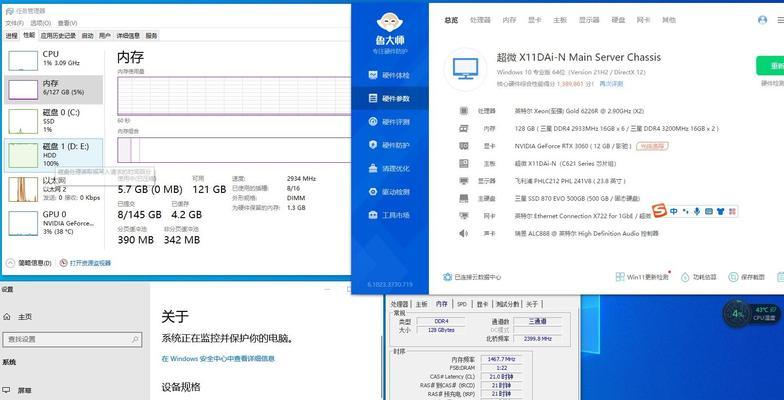Click 功耗估算 at Lu Dashi bottom

(x=700, y=276)
